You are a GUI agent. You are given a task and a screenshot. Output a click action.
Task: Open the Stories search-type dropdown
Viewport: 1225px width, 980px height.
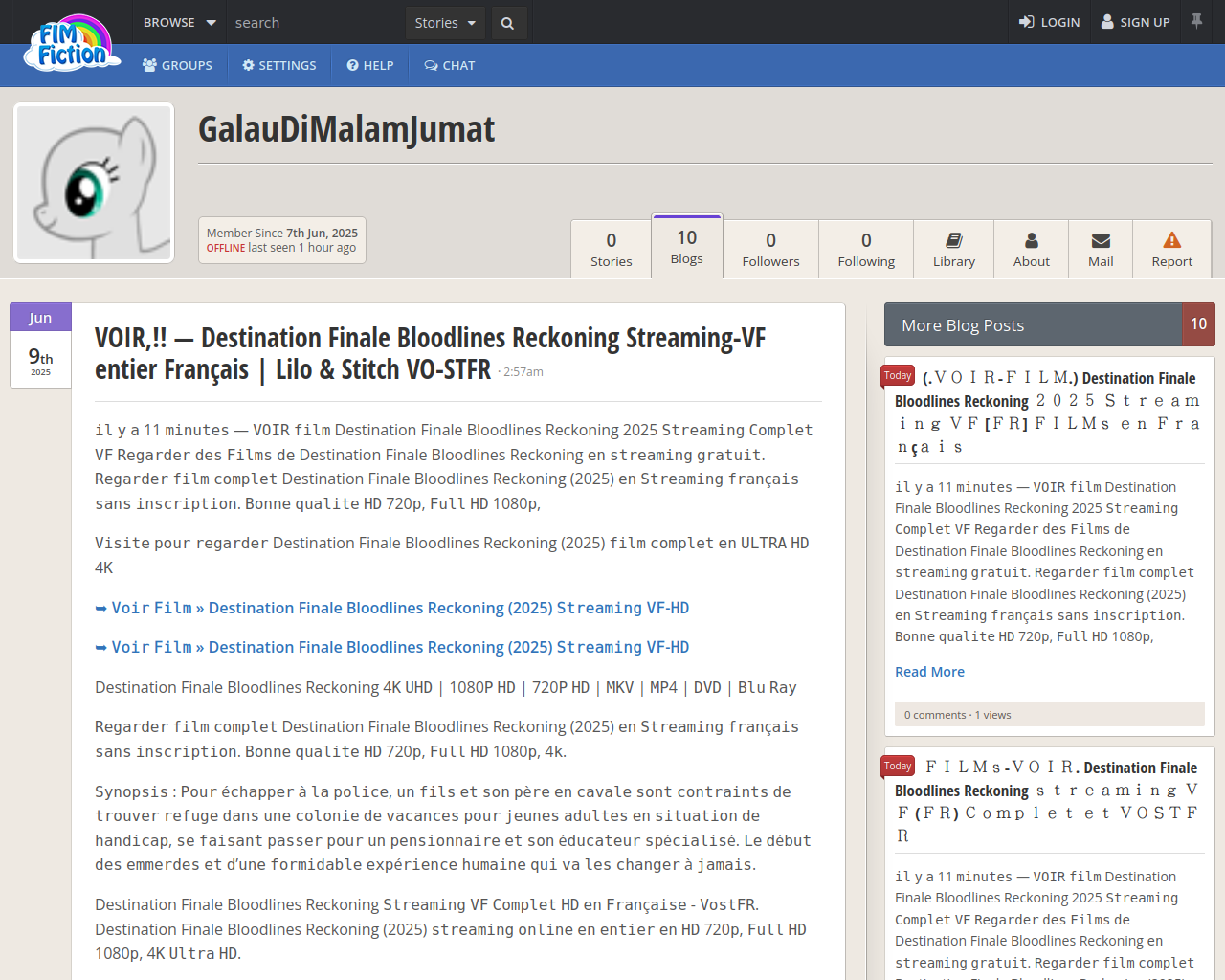(445, 22)
